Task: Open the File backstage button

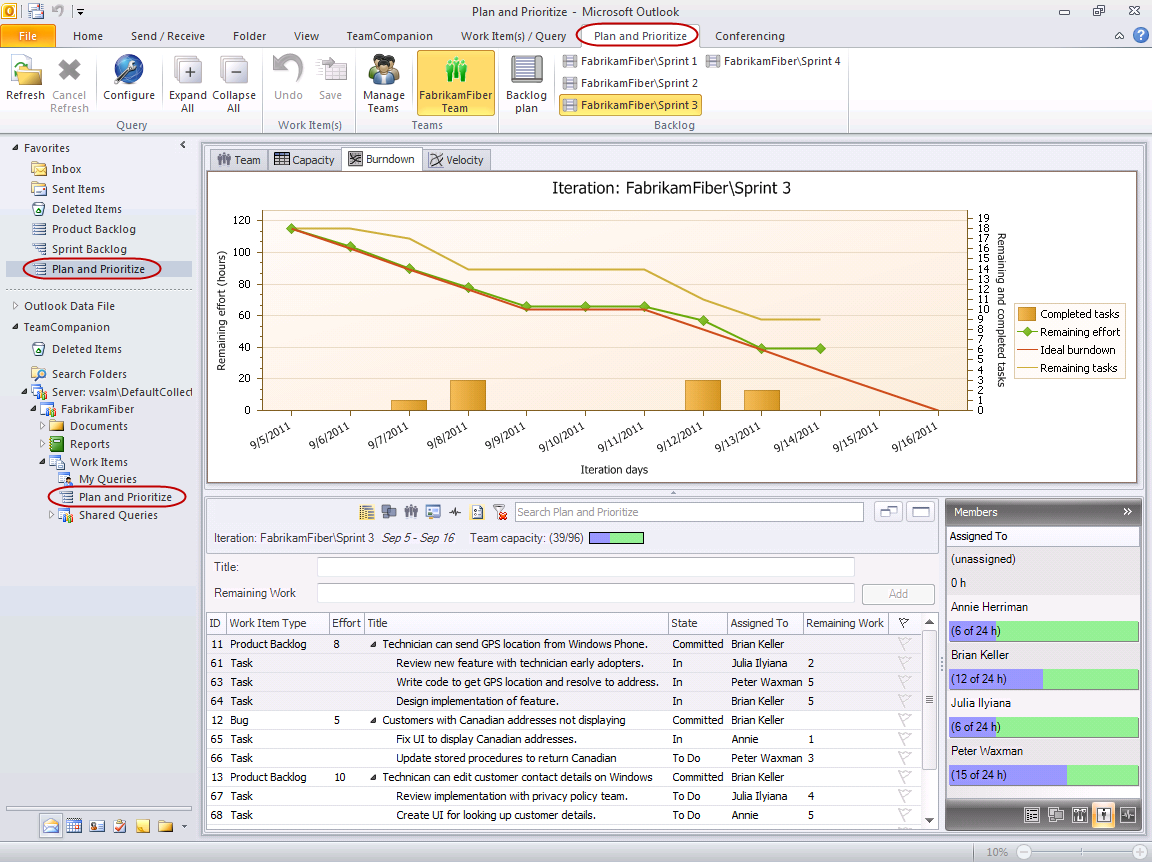Action: pyautogui.click(x=28, y=36)
